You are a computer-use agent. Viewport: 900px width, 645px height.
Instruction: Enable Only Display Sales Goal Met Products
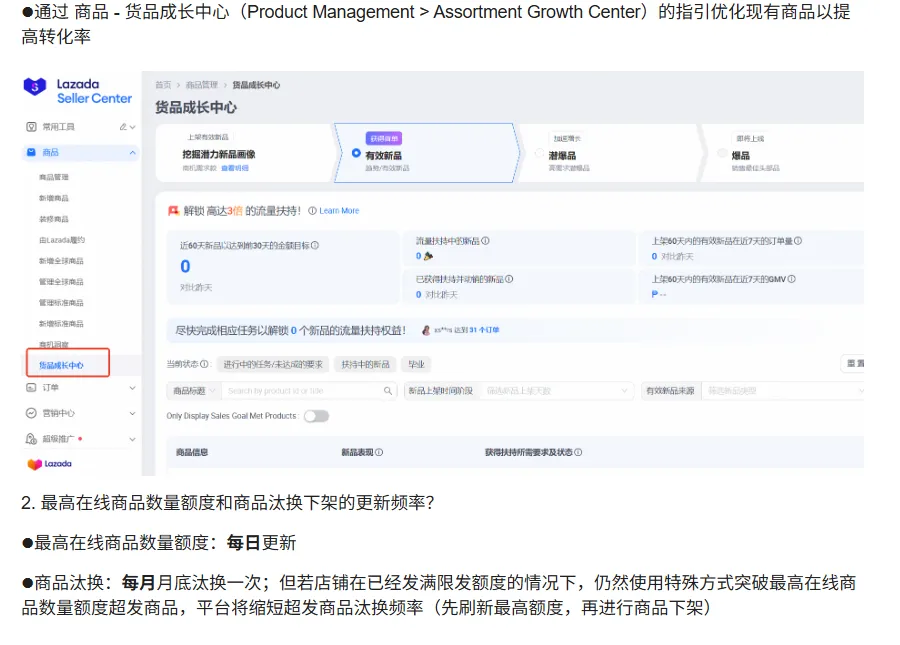coord(314,416)
